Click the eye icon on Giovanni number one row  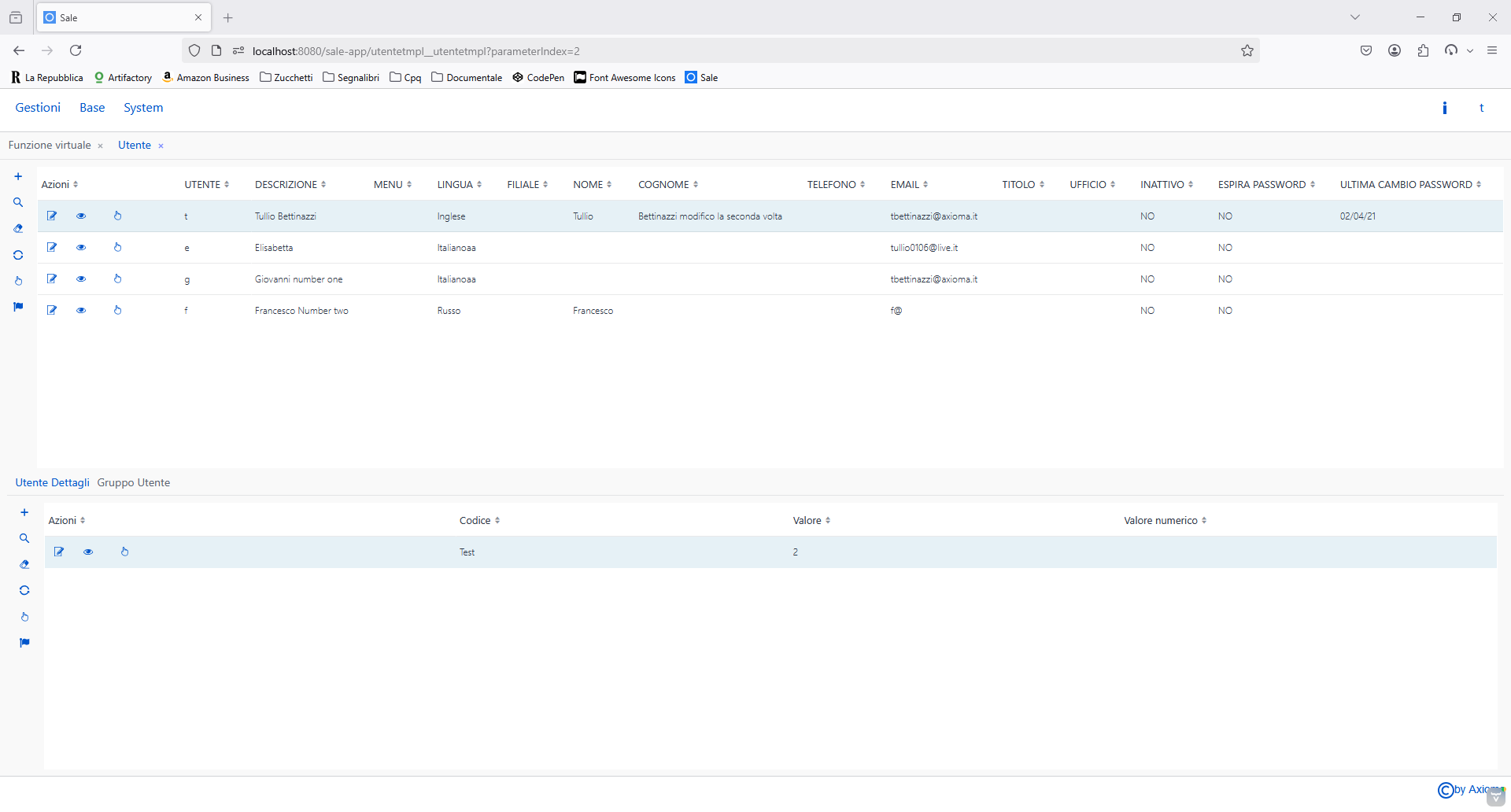tap(81, 279)
